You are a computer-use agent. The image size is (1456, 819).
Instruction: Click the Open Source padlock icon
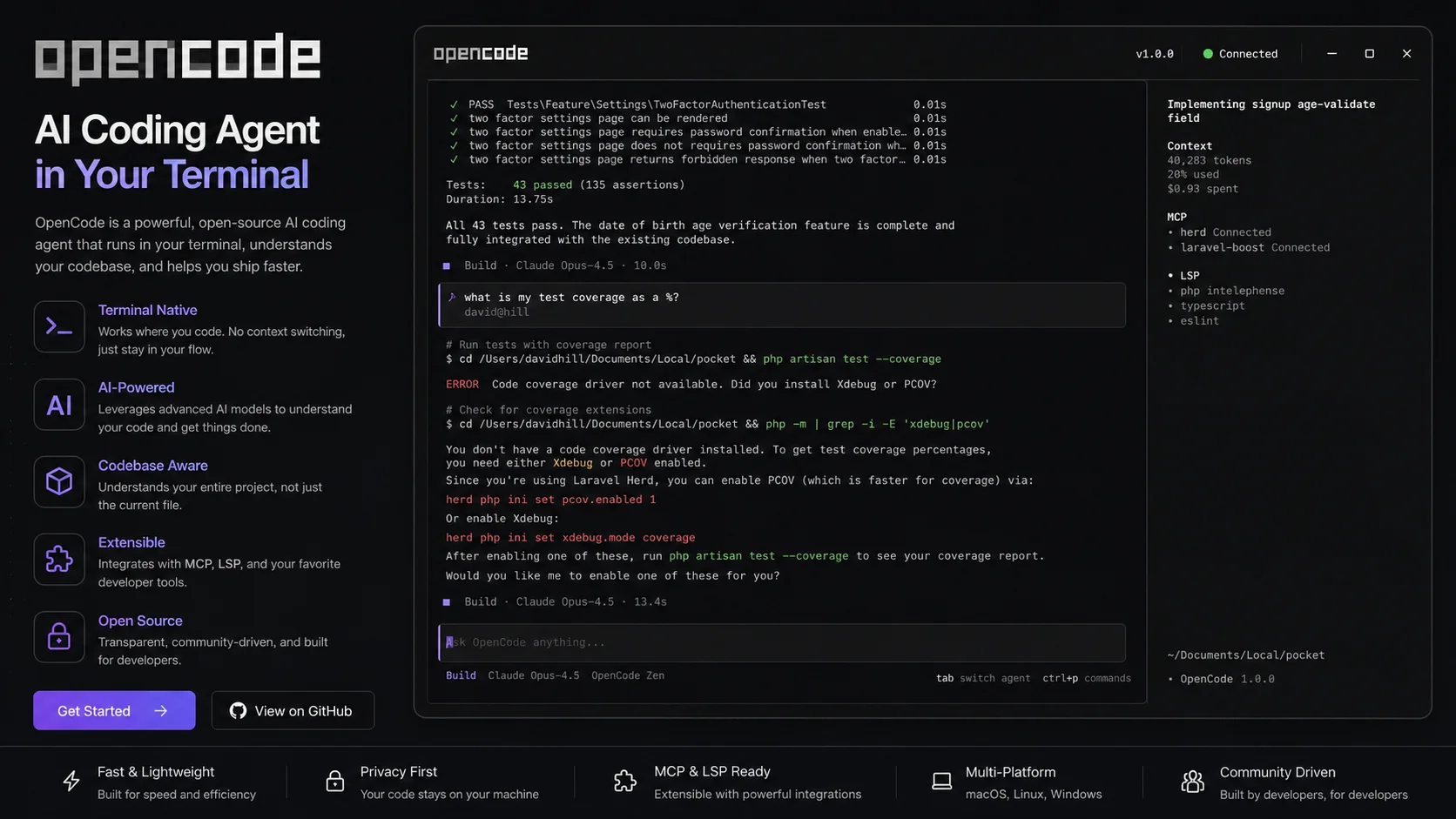(x=59, y=636)
